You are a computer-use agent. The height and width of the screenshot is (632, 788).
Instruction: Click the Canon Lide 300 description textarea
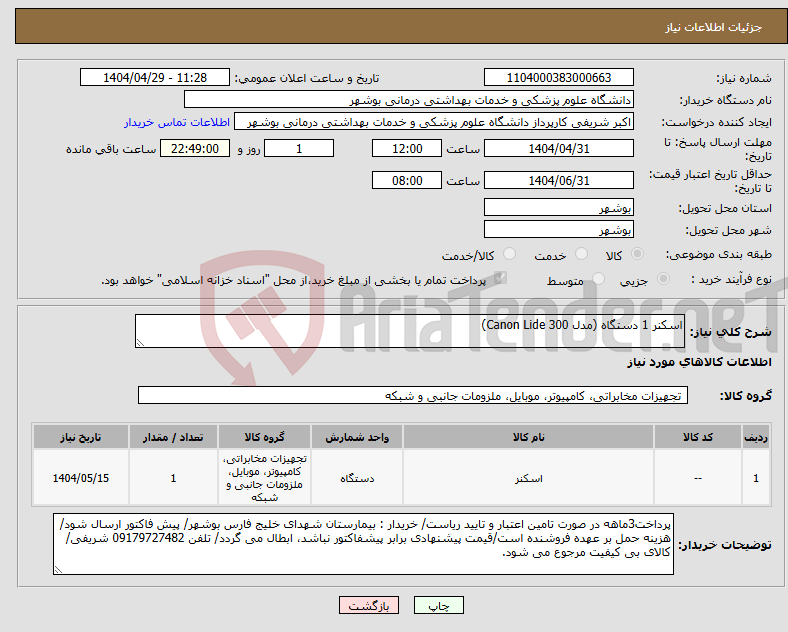[410, 331]
